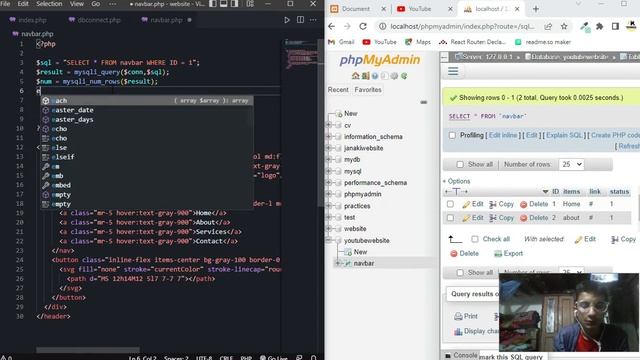
Task: Open the Selection menu in VS Code
Action: [x=49, y=4]
